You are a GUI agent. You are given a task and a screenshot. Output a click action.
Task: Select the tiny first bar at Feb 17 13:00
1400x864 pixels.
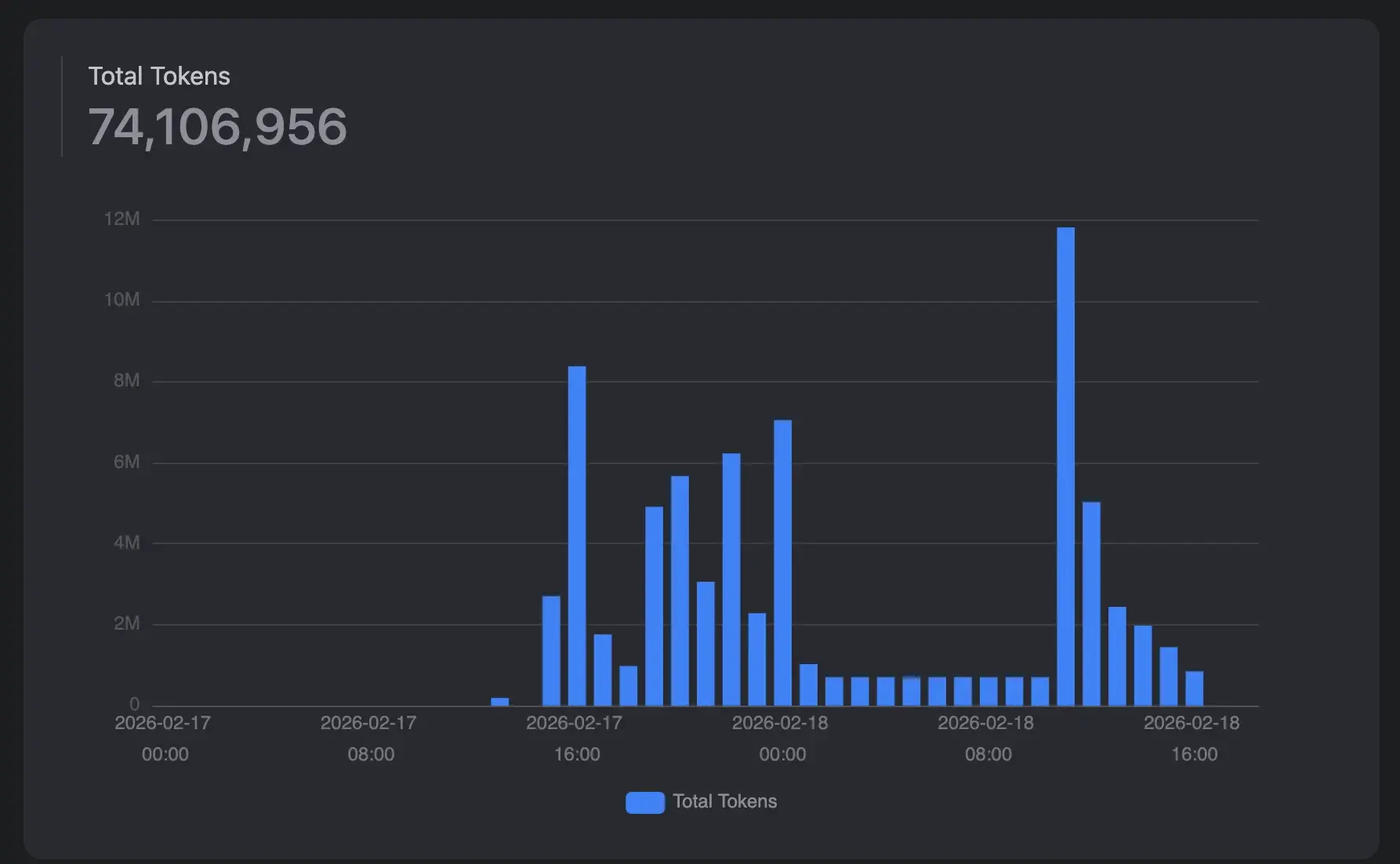click(x=499, y=702)
